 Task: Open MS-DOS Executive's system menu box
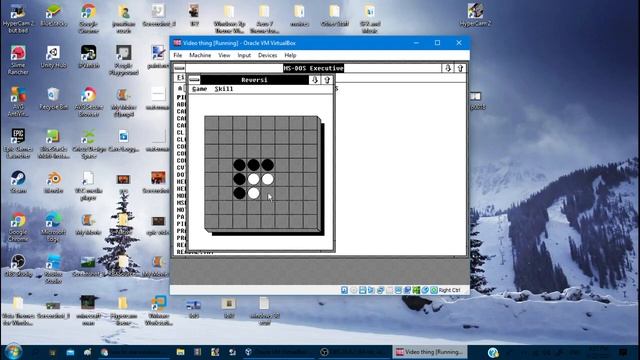pyautogui.click(x=179, y=68)
